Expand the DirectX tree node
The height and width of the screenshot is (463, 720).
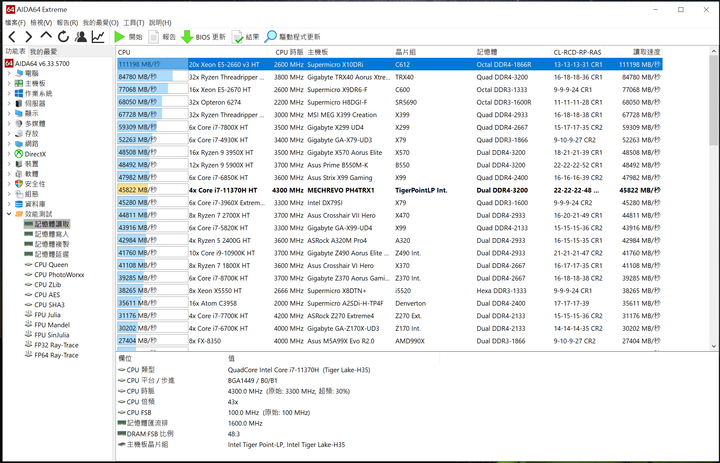(9, 154)
